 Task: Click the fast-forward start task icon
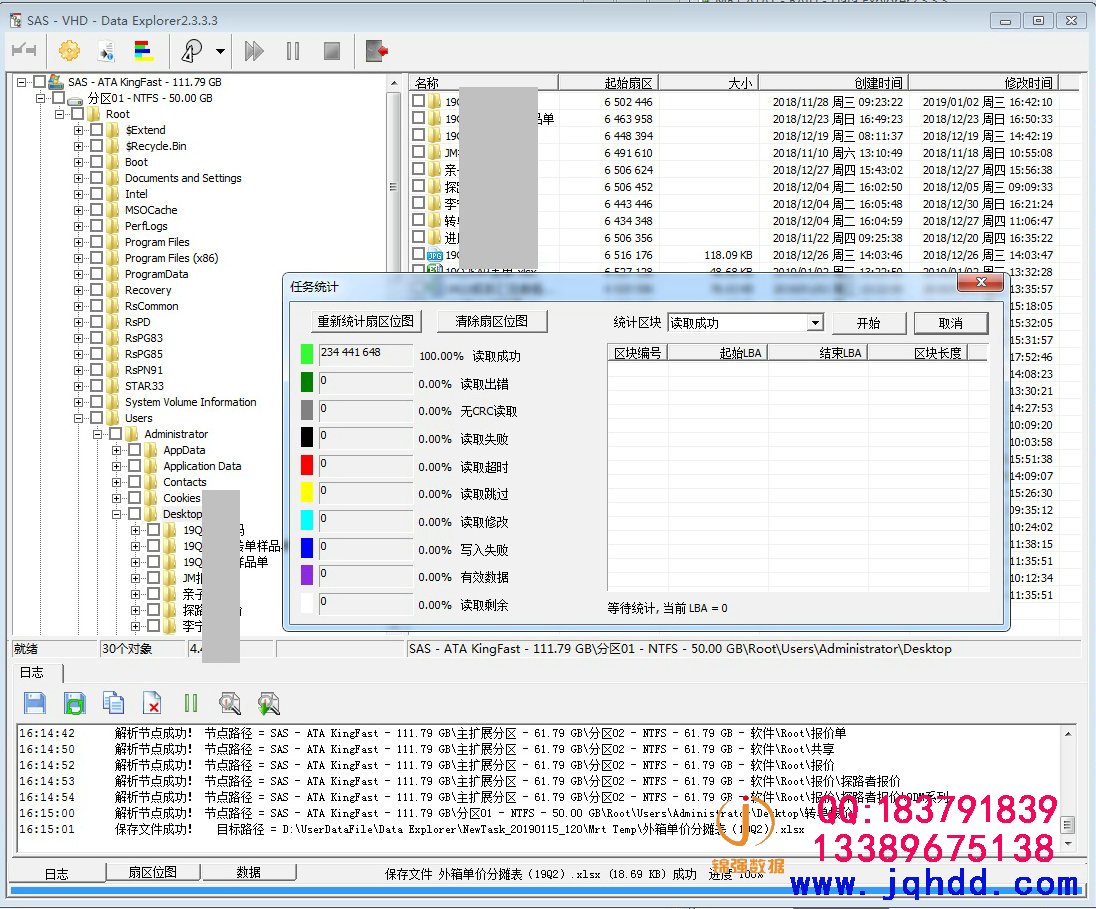[x=254, y=50]
